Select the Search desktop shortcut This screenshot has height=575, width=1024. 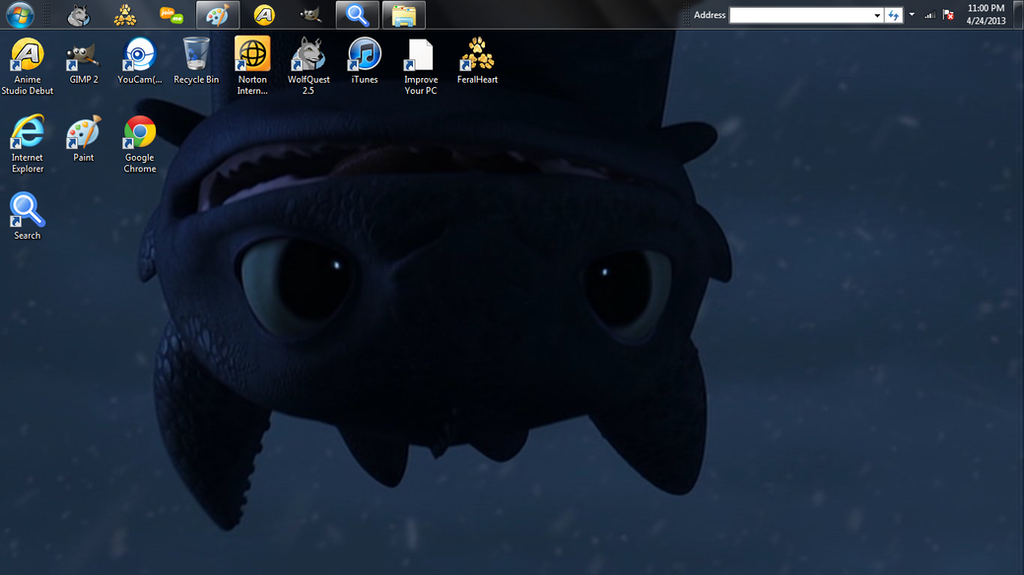tap(27, 216)
